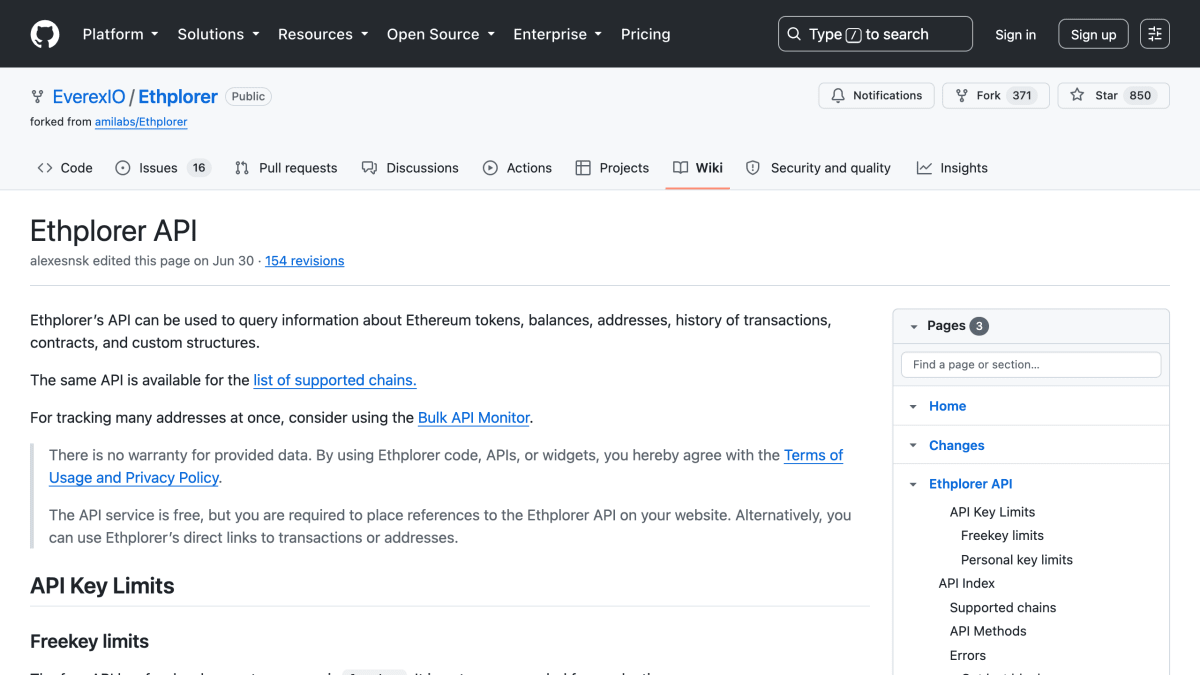Image resolution: width=1200 pixels, height=675 pixels.
Task: Jump to Personal key limits section
Action: (1016, 560)
